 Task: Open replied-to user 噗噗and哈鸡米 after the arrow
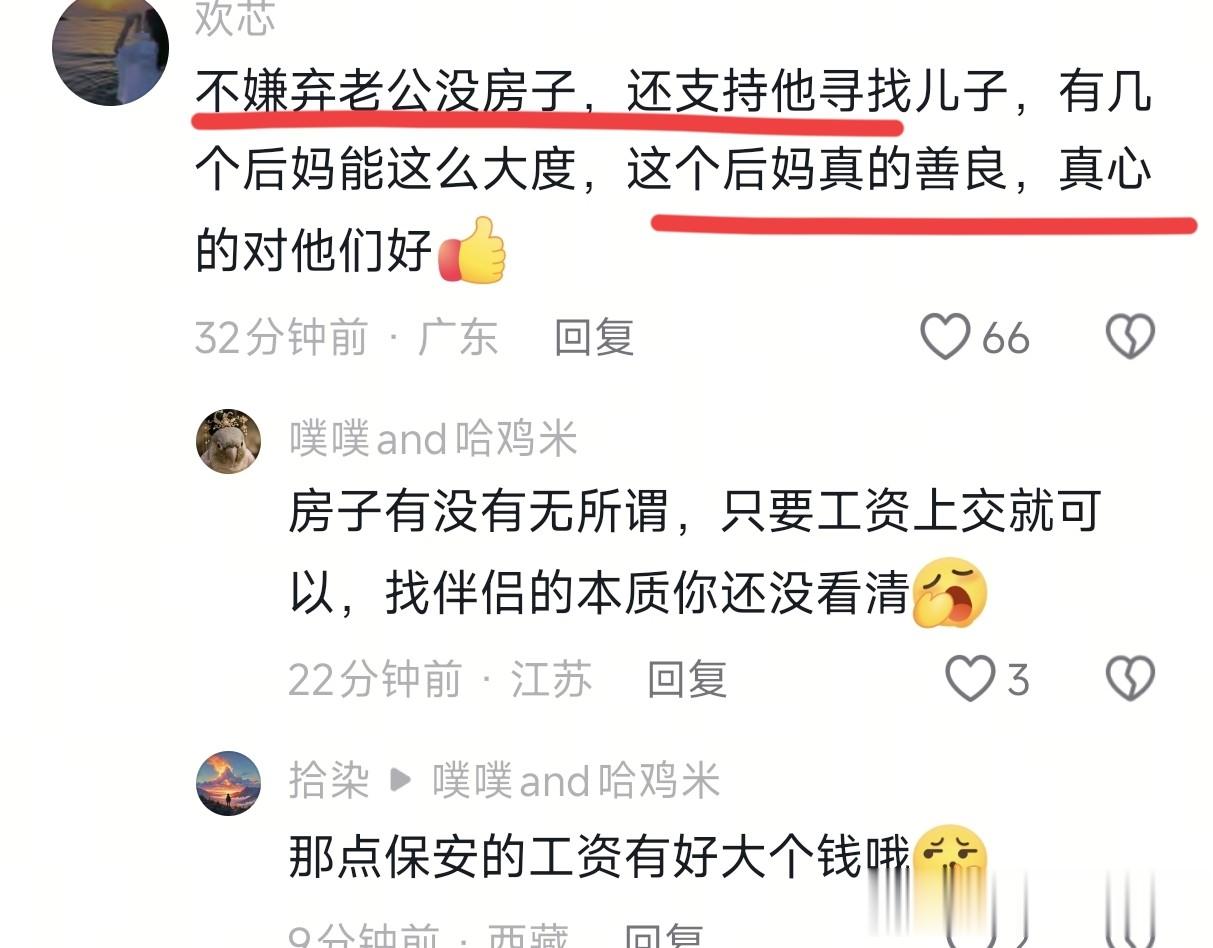[x=576, y=782]
